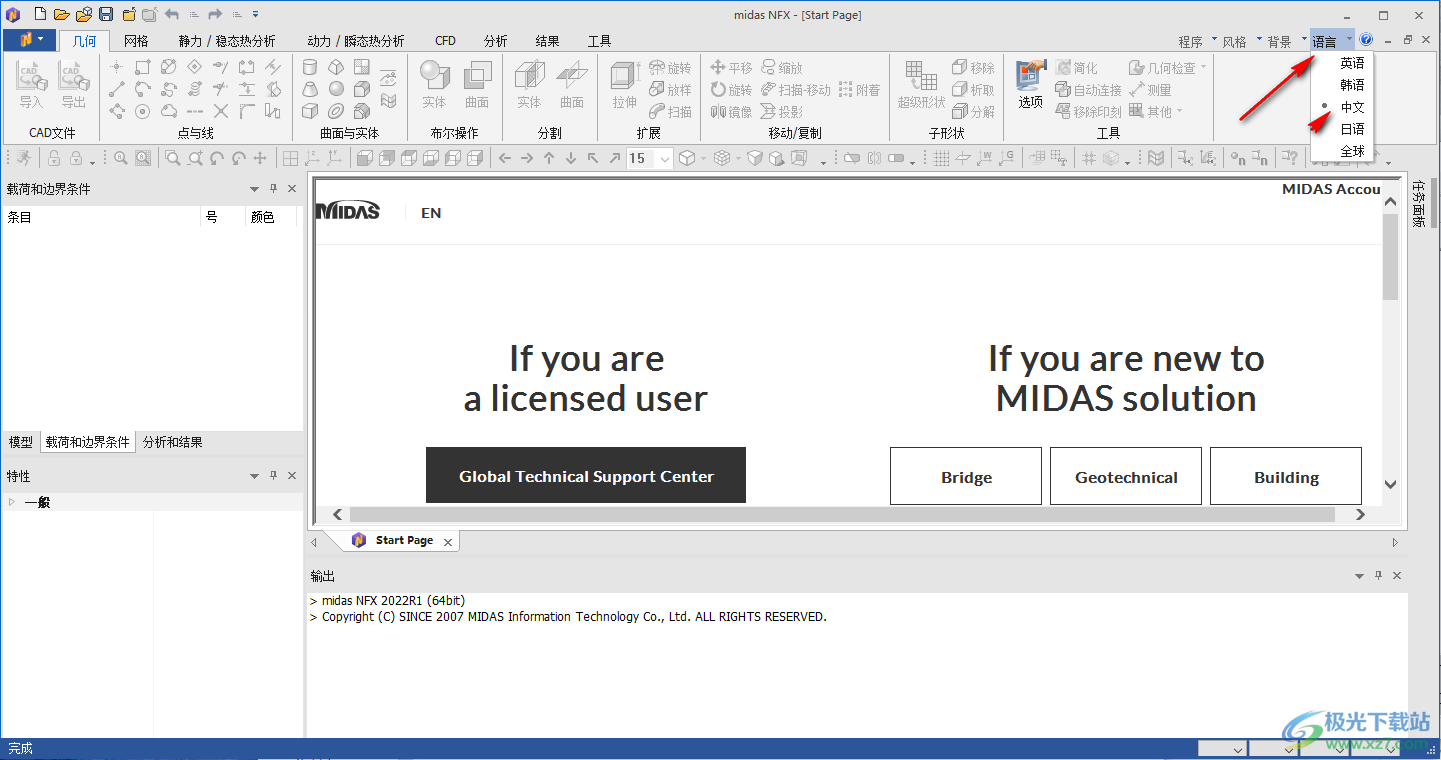Select the Boolean 实体 (solid) tool
Image resolution: width=1441 pixels, height=760 pixels.
pos(434,85)
